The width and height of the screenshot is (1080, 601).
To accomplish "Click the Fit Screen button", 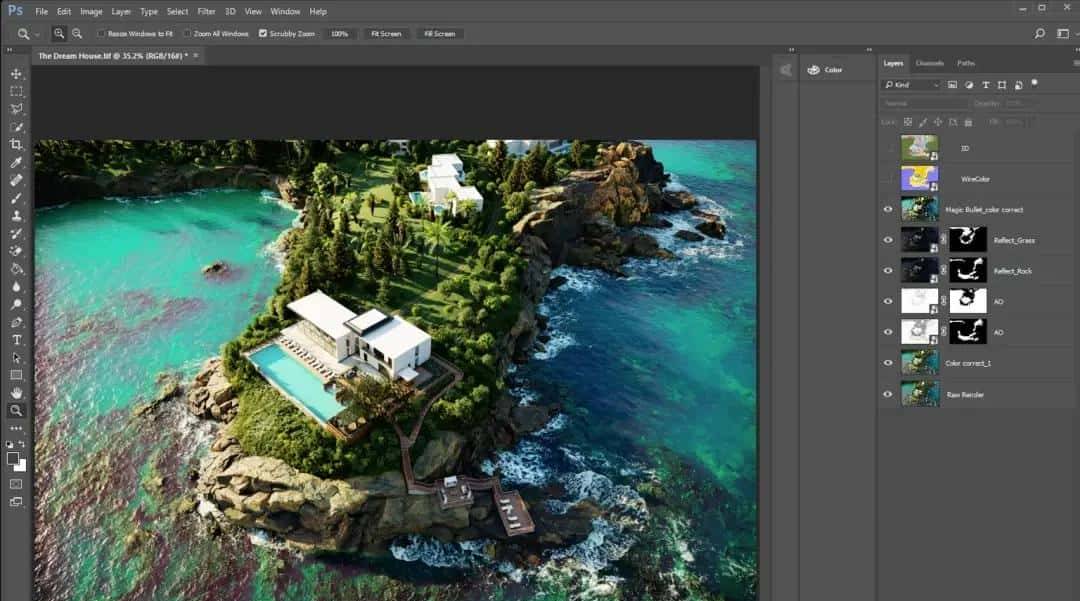I will [386, 33].
